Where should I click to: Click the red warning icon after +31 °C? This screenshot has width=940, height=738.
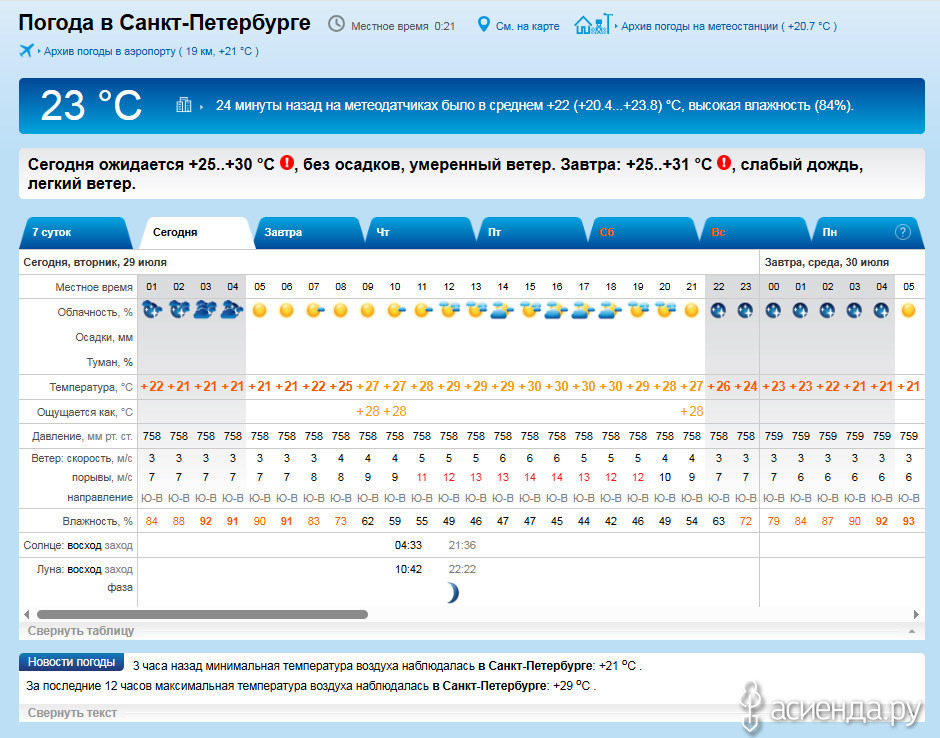724,162
